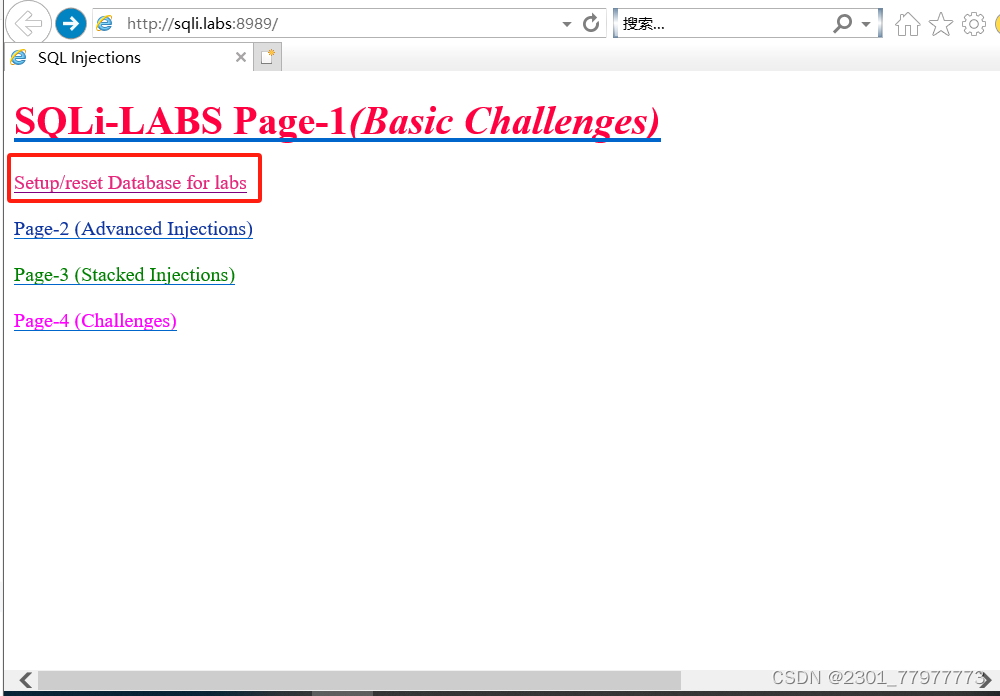Viewport: 1000px width, 696px height.
Task: Open the search provider dropdown arrow
Action: click(x=868, y=23)
